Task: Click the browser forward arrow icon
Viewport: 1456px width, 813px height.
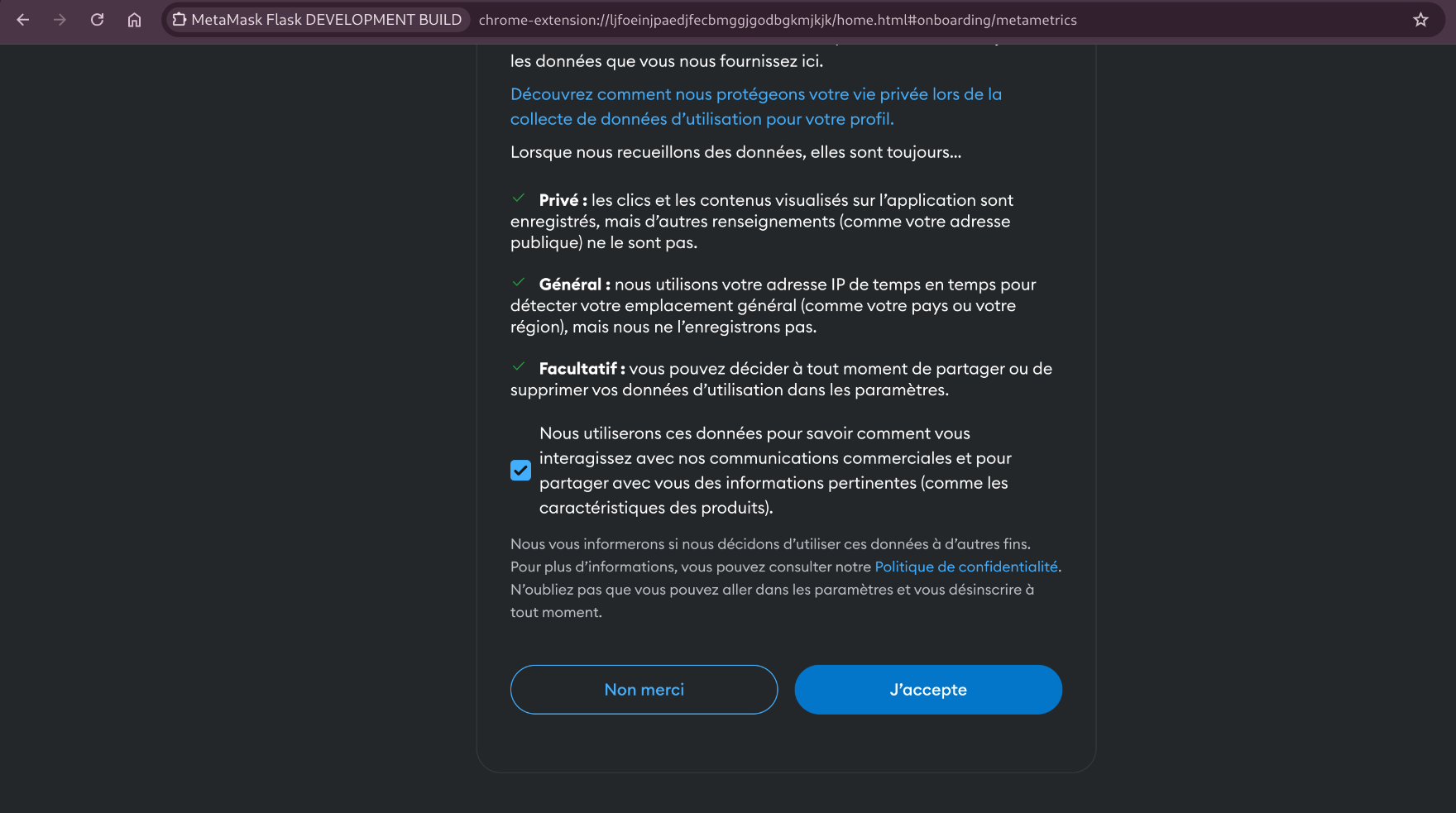Action: tap(59, 20)
